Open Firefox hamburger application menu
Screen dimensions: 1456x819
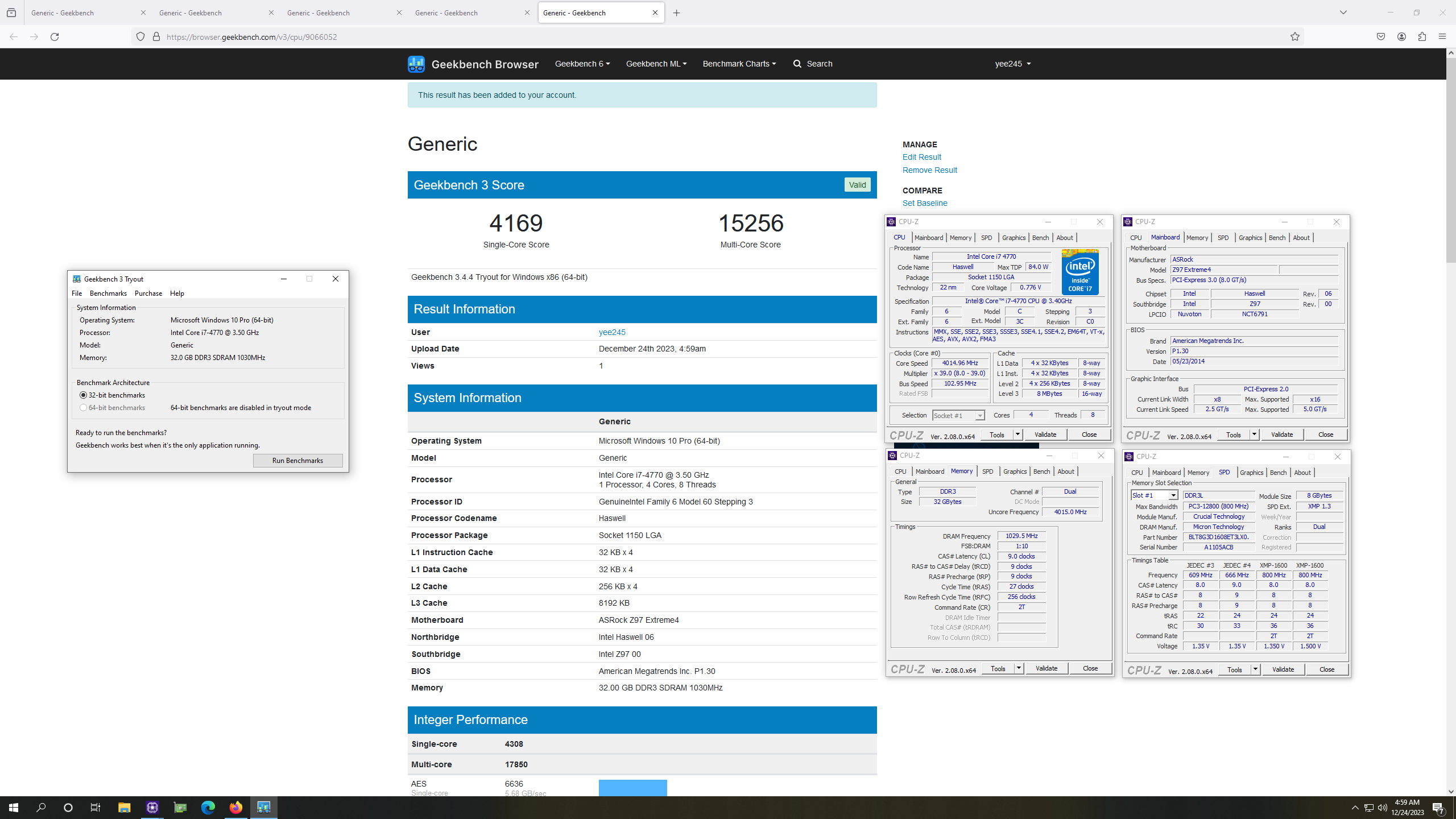pyautogui.click(x=1442, y=37)
